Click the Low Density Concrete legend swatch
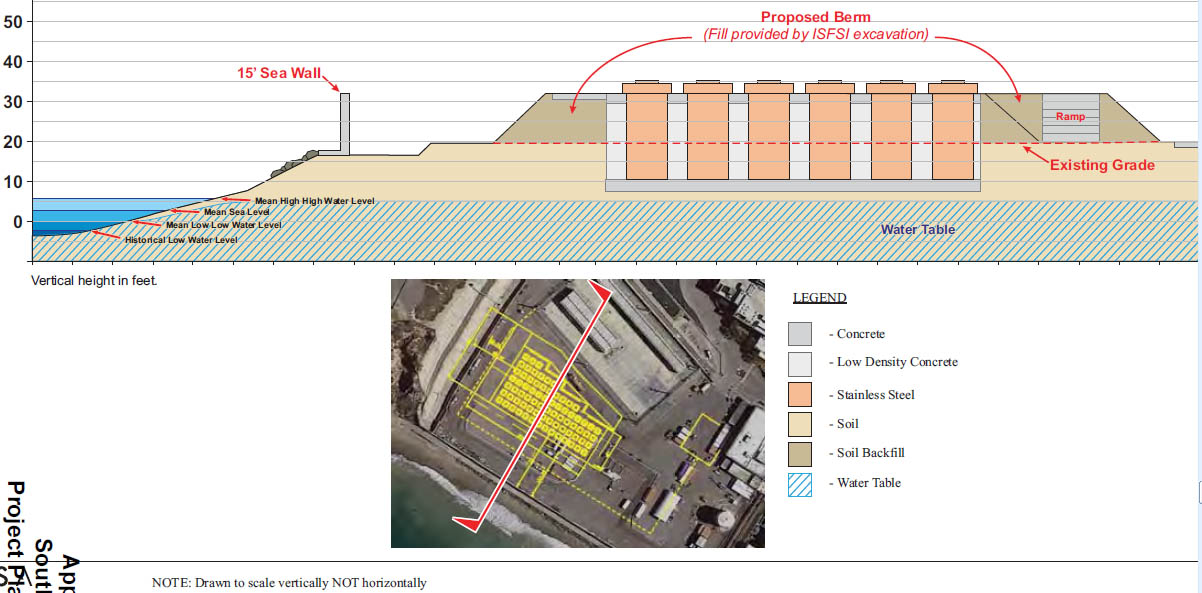The height and width of the screenshot is (593, 1202). (801, 363)
